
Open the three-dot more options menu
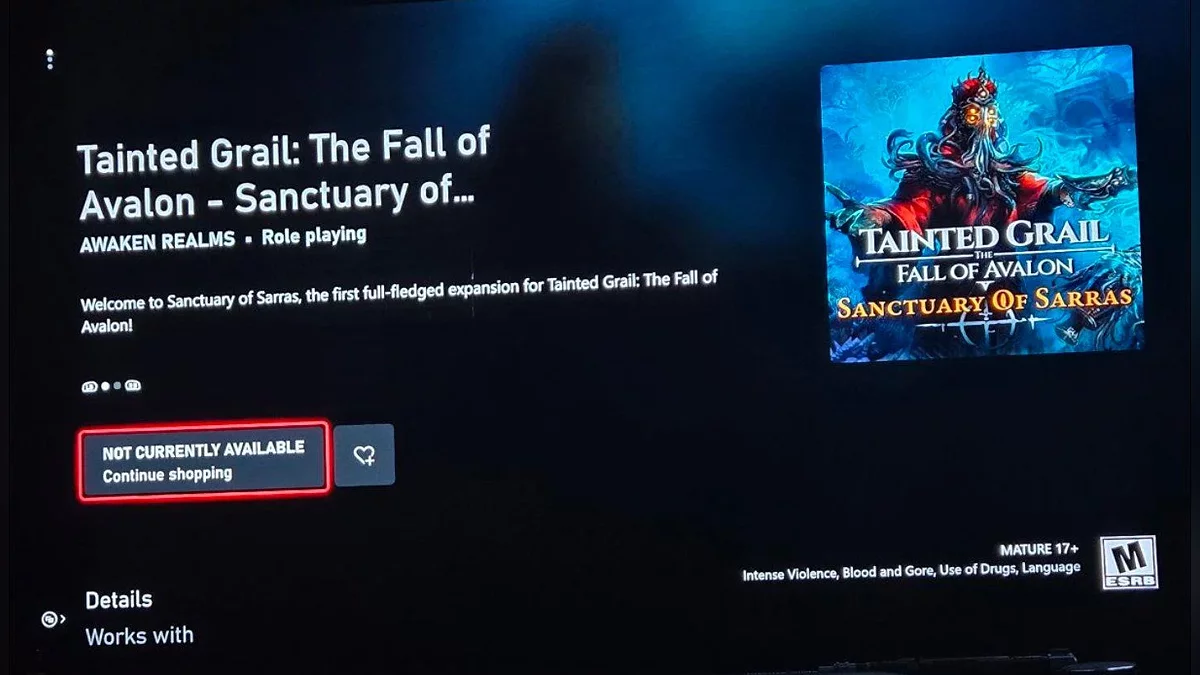pos(50,60)
